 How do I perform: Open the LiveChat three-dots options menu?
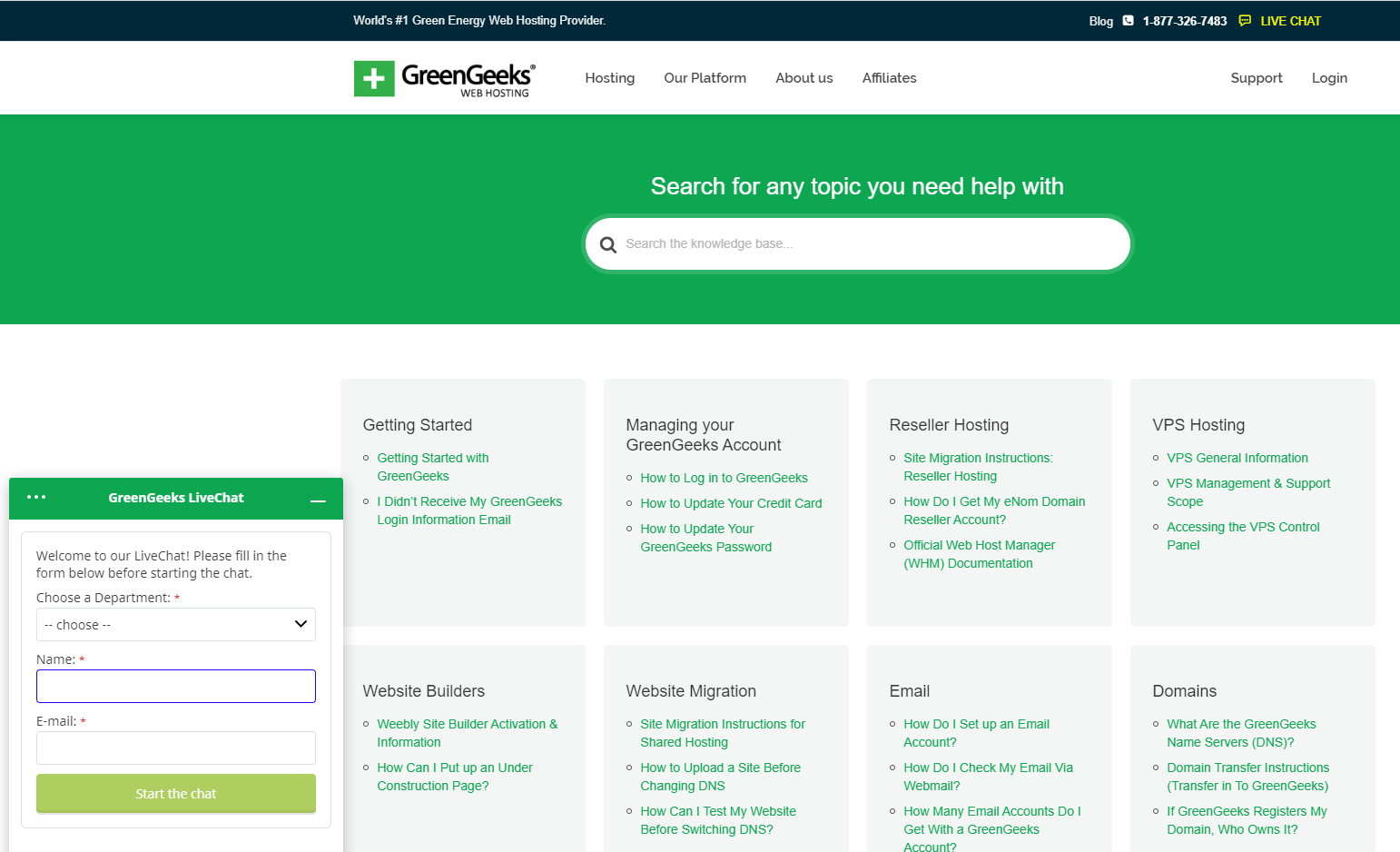pos(36,497)
